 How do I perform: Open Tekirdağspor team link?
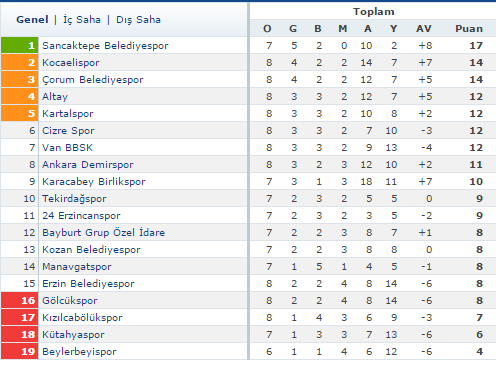(x=74, y=199)
